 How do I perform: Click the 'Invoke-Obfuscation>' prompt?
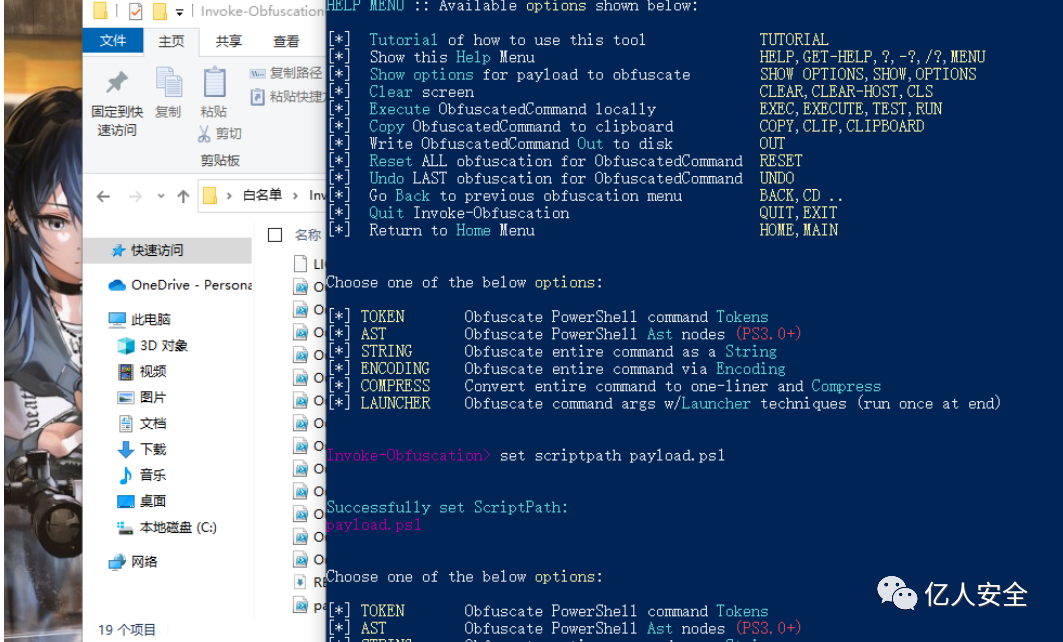[408, 456]
